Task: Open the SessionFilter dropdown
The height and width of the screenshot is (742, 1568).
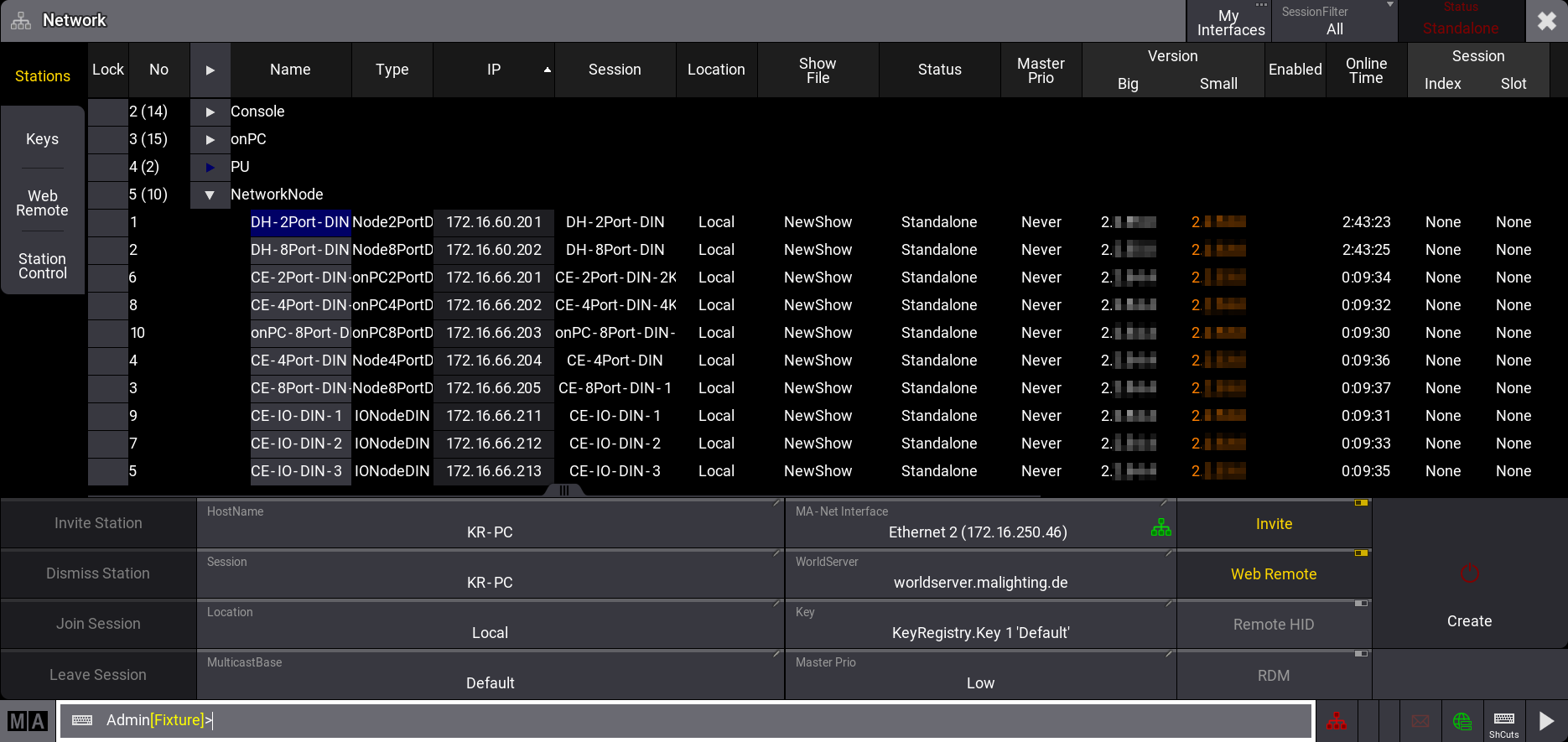Action: click(x=1334, y=21)
